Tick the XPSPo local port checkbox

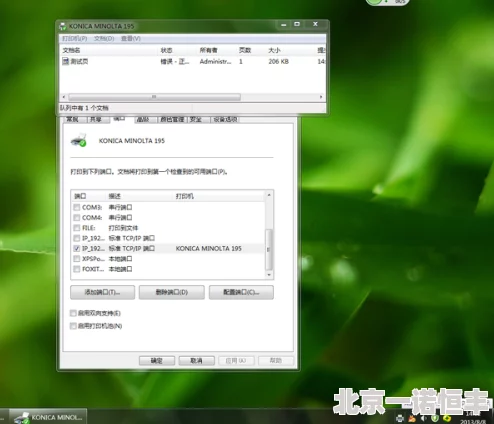coord(77,259)
